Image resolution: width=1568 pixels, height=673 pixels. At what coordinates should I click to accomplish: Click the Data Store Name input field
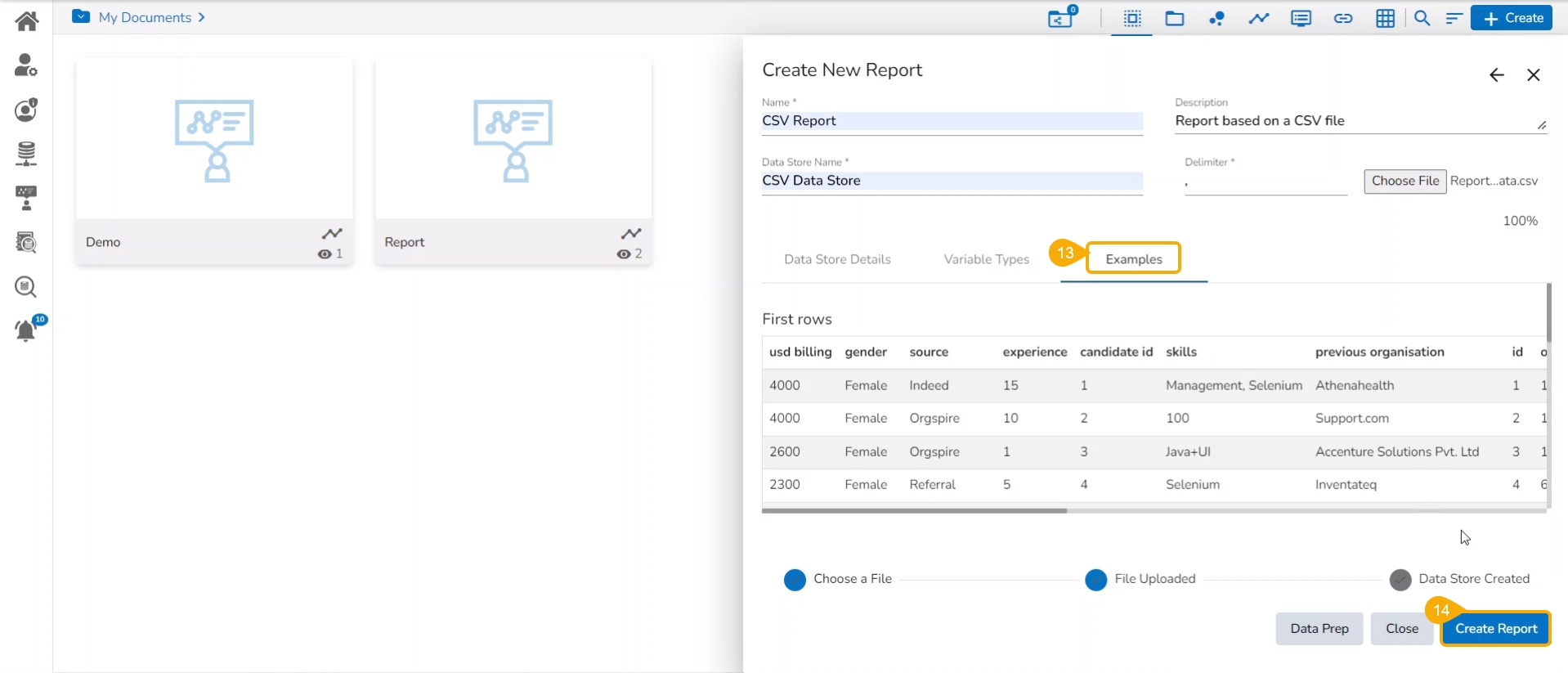952,181
